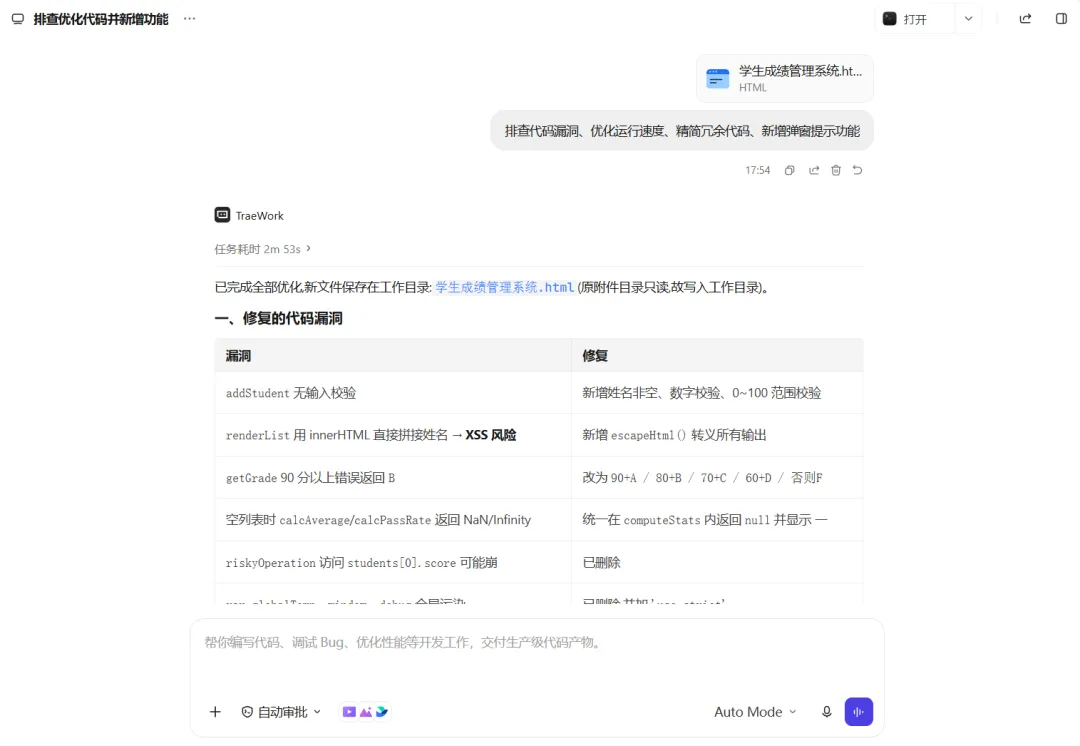Click the 改为 90+A / 80+B cell

[717, 477]
